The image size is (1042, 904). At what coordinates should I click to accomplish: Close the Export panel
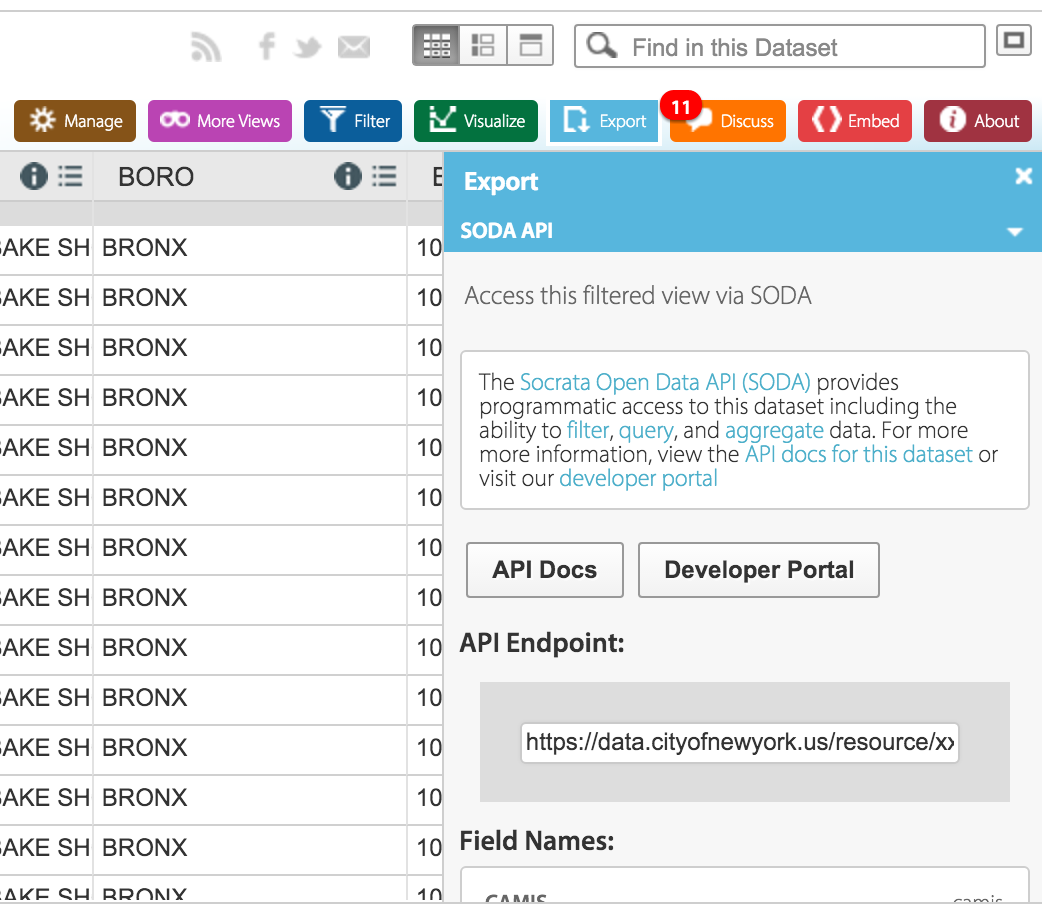pyautogui.click(x=1023, y=176)
